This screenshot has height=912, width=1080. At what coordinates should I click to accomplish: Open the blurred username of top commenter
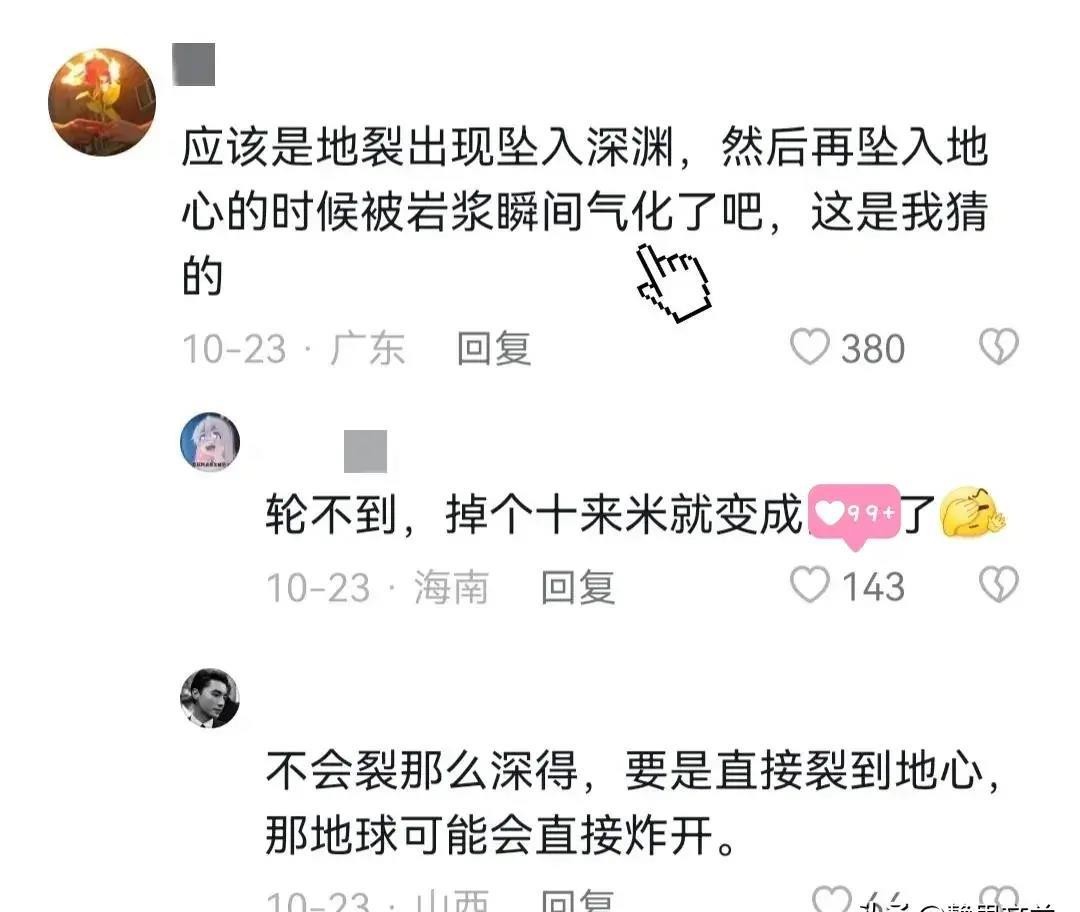194,65
